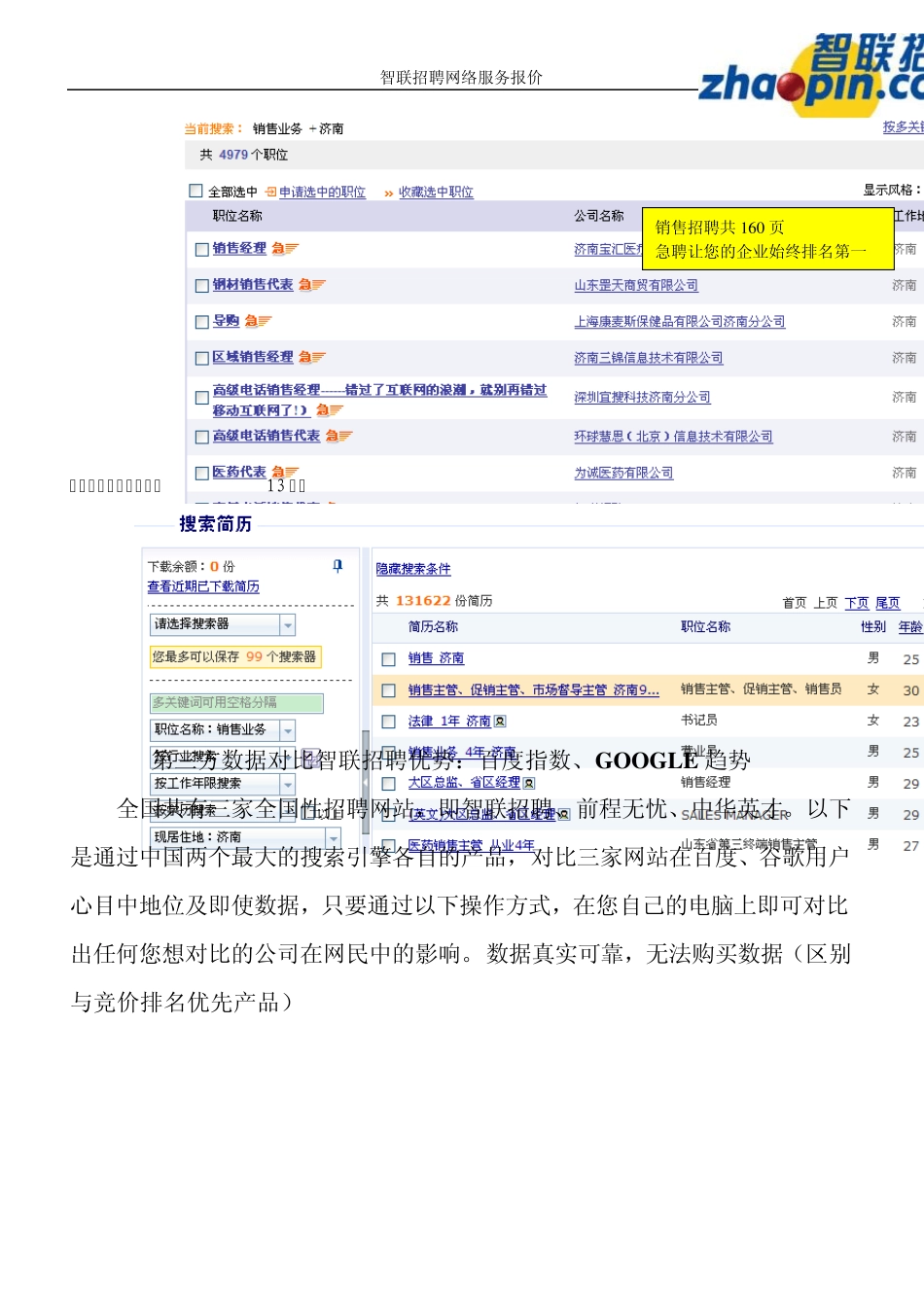Click the photo icon beside 法律 1年 济南

[x=500, y=722]
